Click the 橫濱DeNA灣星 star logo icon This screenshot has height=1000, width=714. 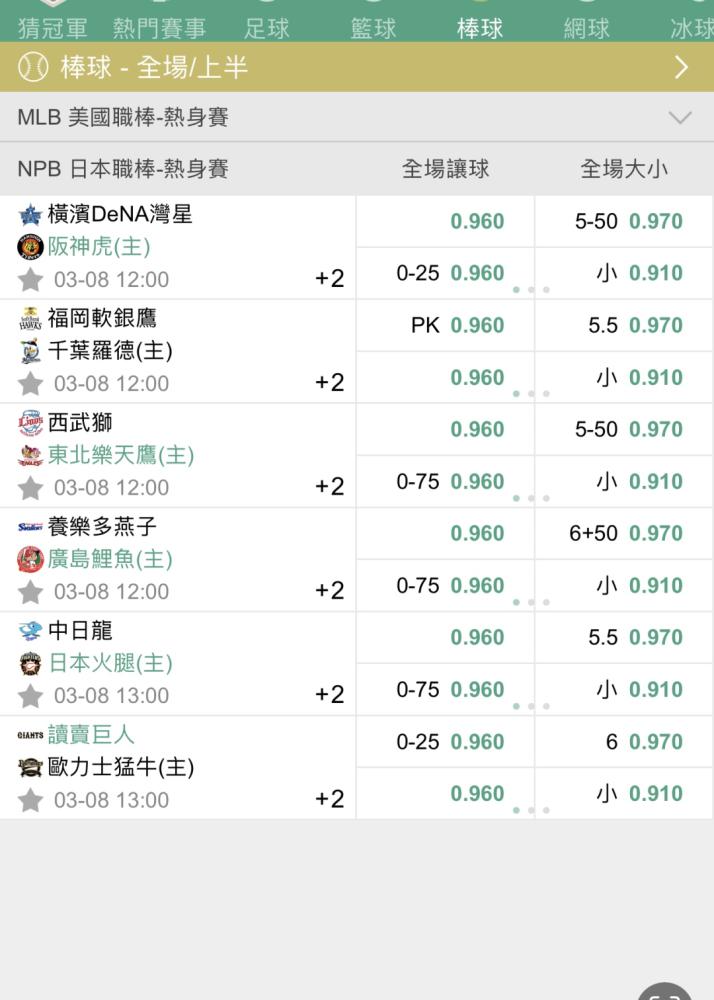tap(30, 214)
